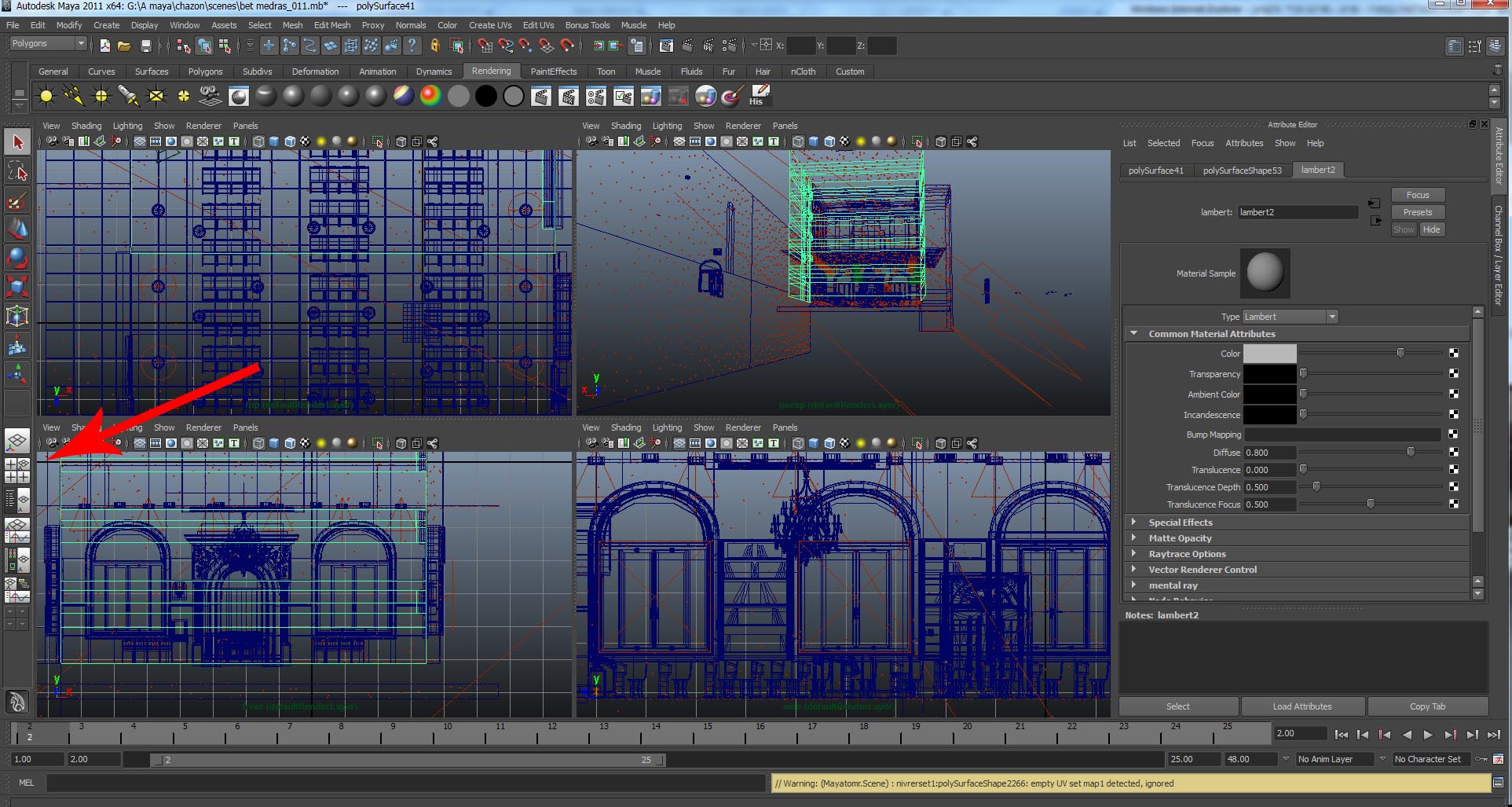Click the Presets button

point(1417,212)
